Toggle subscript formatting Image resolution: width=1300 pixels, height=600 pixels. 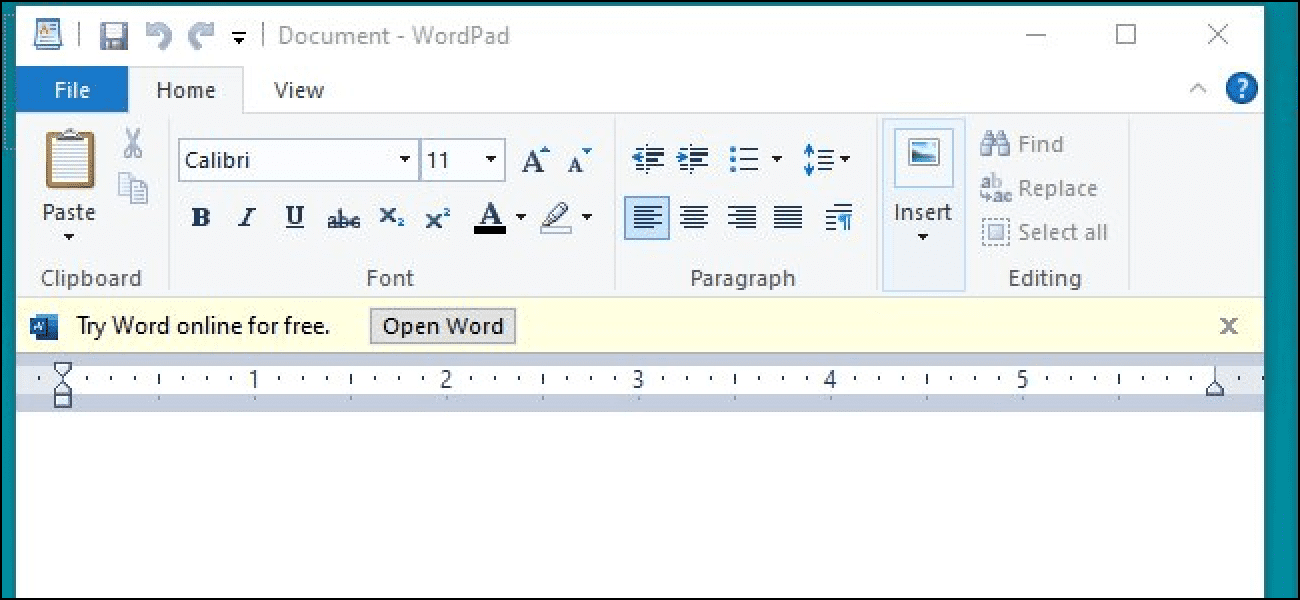coord(391,217)
